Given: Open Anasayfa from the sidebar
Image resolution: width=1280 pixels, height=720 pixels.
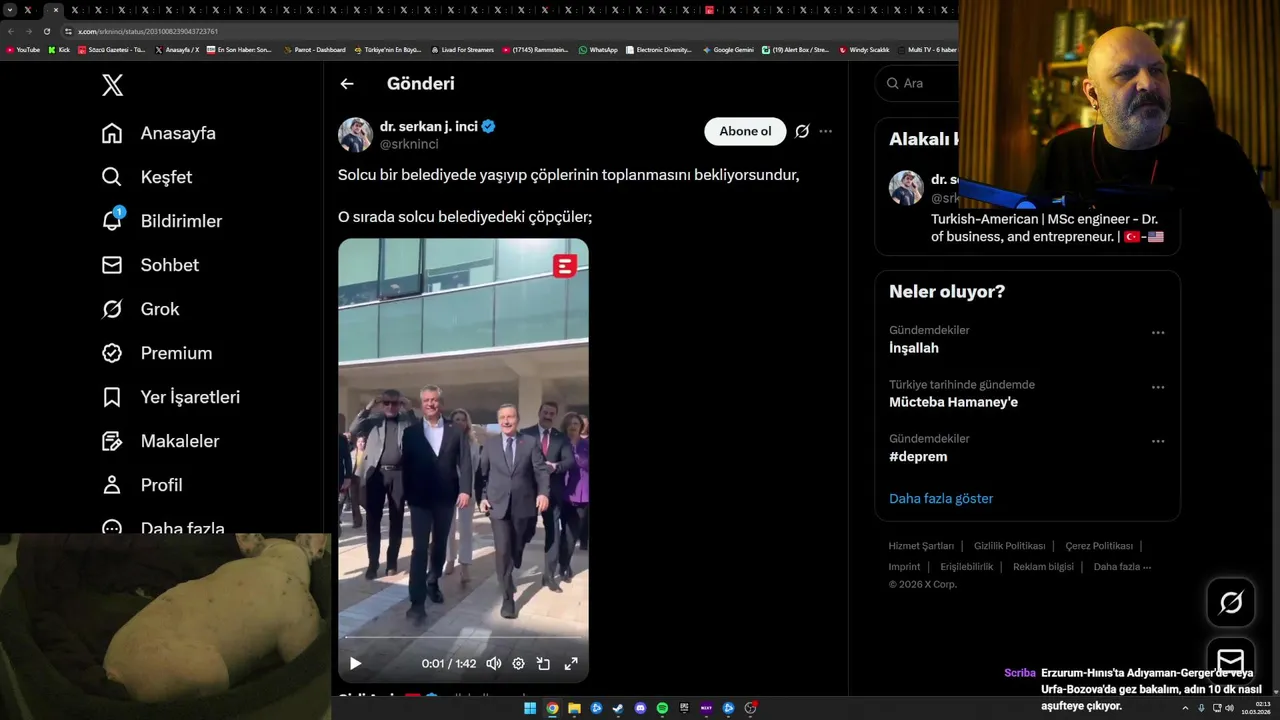Looking at the screenshot, I should pos(159,133).
